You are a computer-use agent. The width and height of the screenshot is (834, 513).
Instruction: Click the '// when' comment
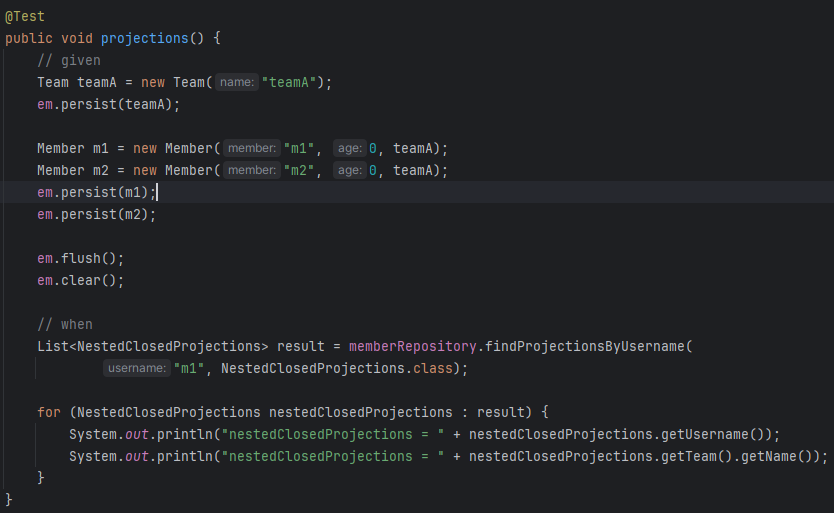pyautogui.click(x=64, y=325)
